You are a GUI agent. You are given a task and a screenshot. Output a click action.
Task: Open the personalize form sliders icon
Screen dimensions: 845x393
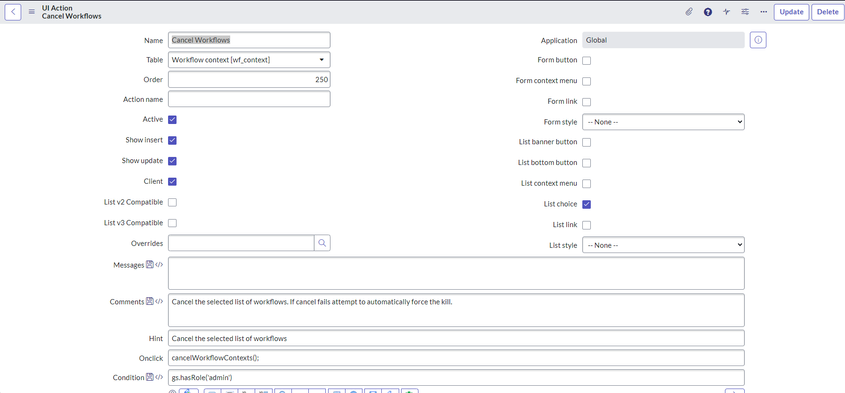[x=745, y=12]
